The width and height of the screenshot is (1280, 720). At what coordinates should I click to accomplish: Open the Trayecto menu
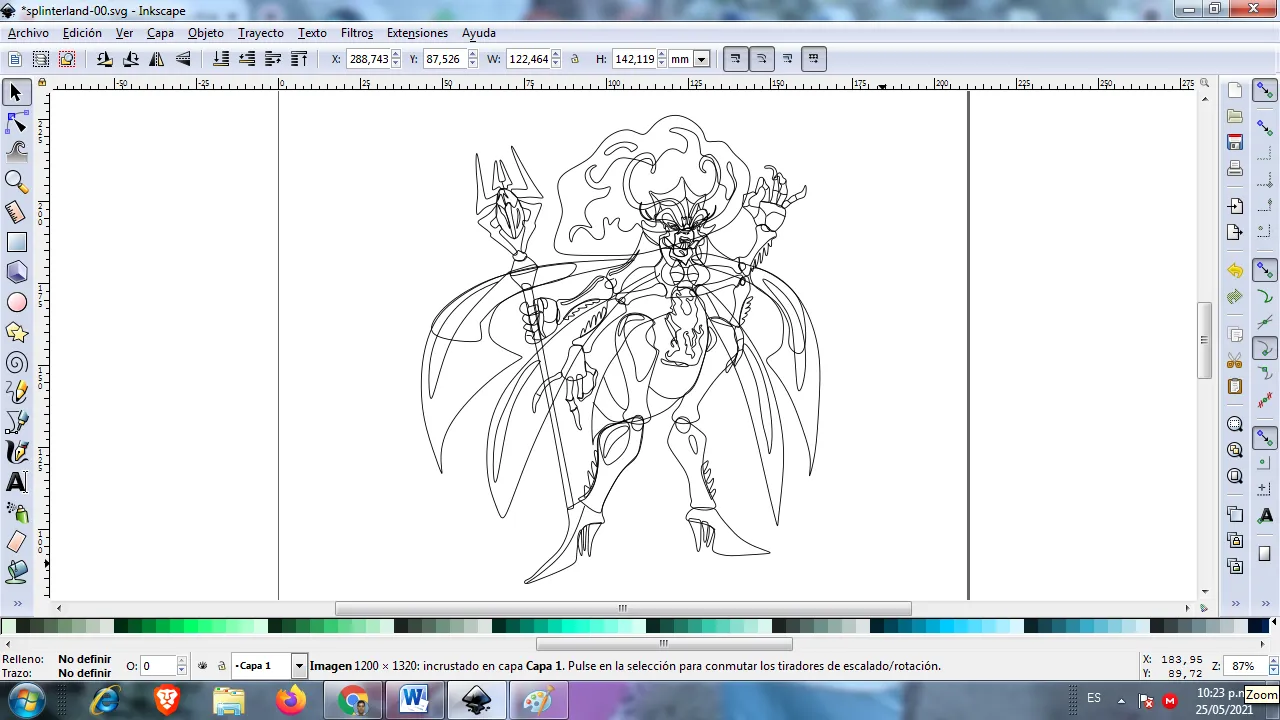[260, 33]
